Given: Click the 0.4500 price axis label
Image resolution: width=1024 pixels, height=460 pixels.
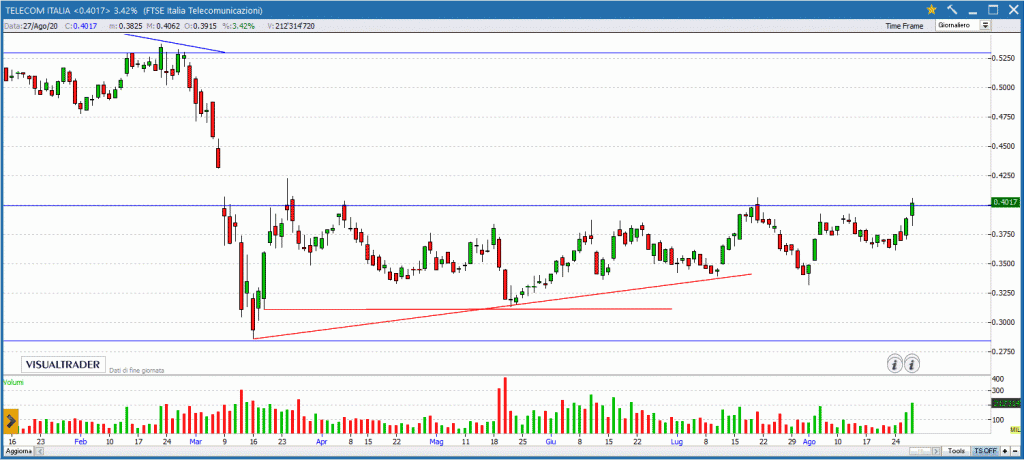Looking at the screenshot, I should tap(1004, 146).
